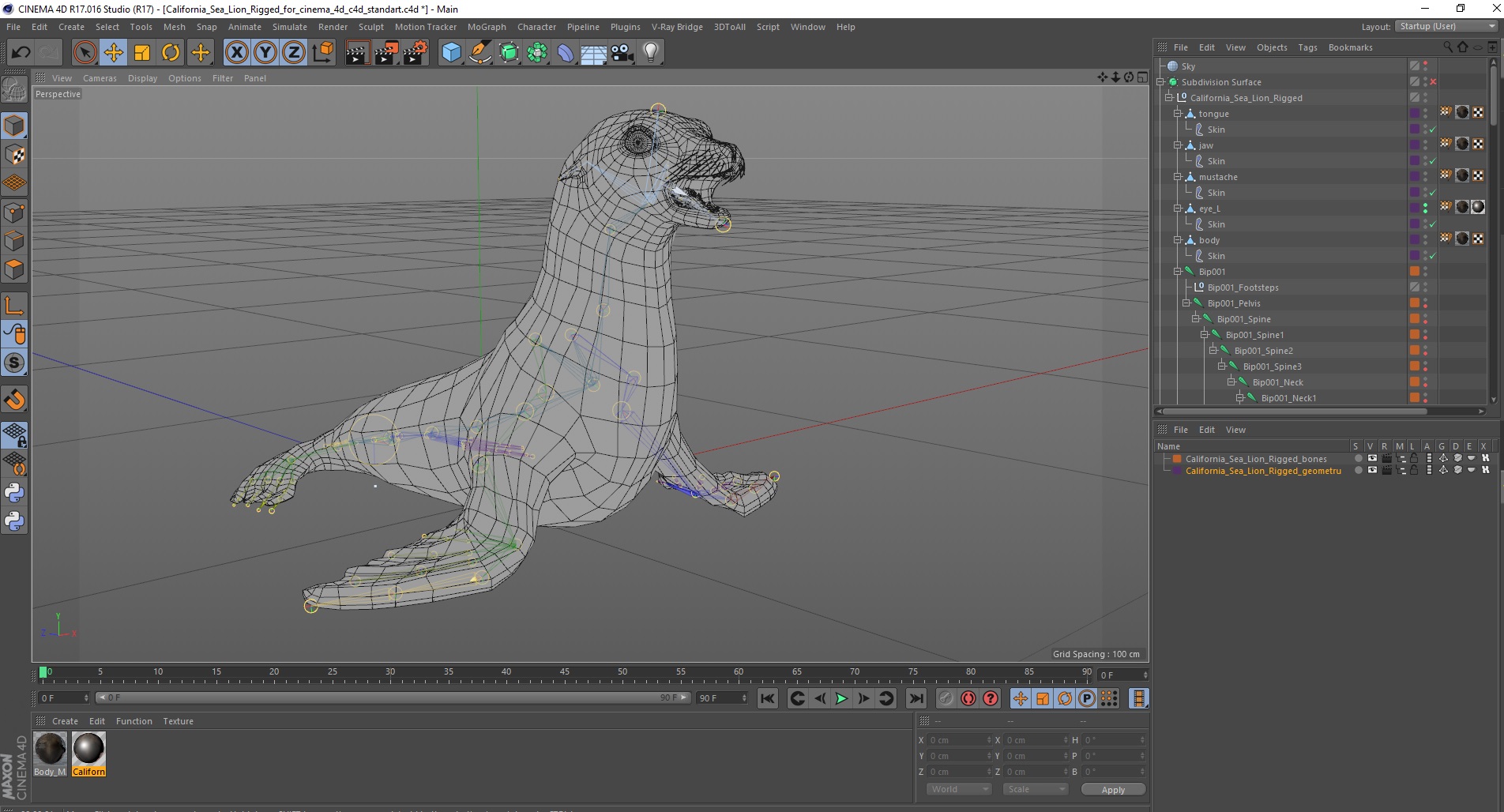This screenshot has height=812, width=1504.
Task: Click the purple layer swatch of tongue
Action: pyautogui.click(x=1415, y=114)
